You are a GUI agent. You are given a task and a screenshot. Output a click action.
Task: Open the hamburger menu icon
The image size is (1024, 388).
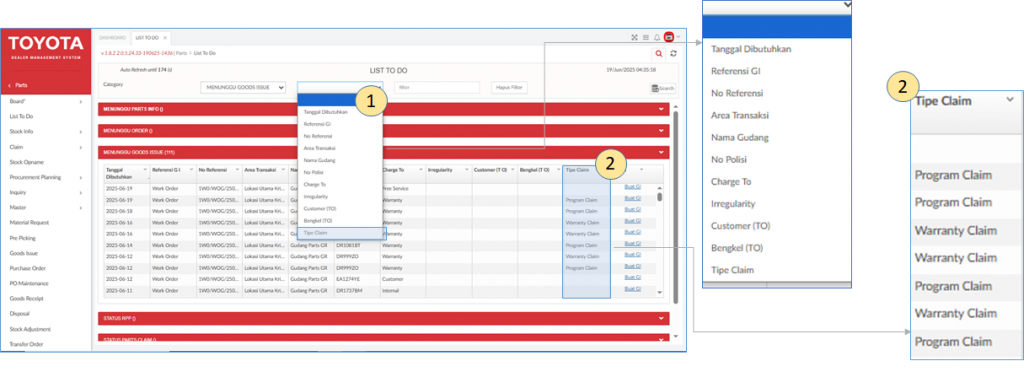[646, 37]
